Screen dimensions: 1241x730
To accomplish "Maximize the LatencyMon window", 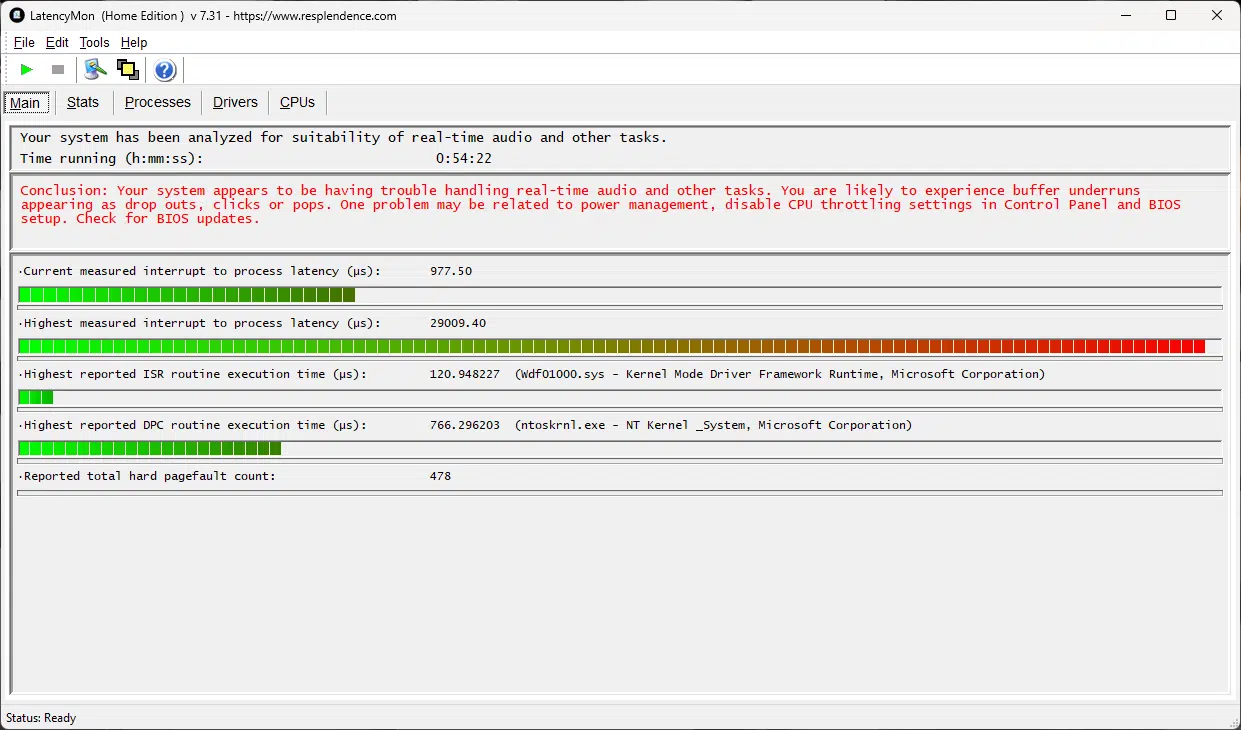I will click(1171, 15).
